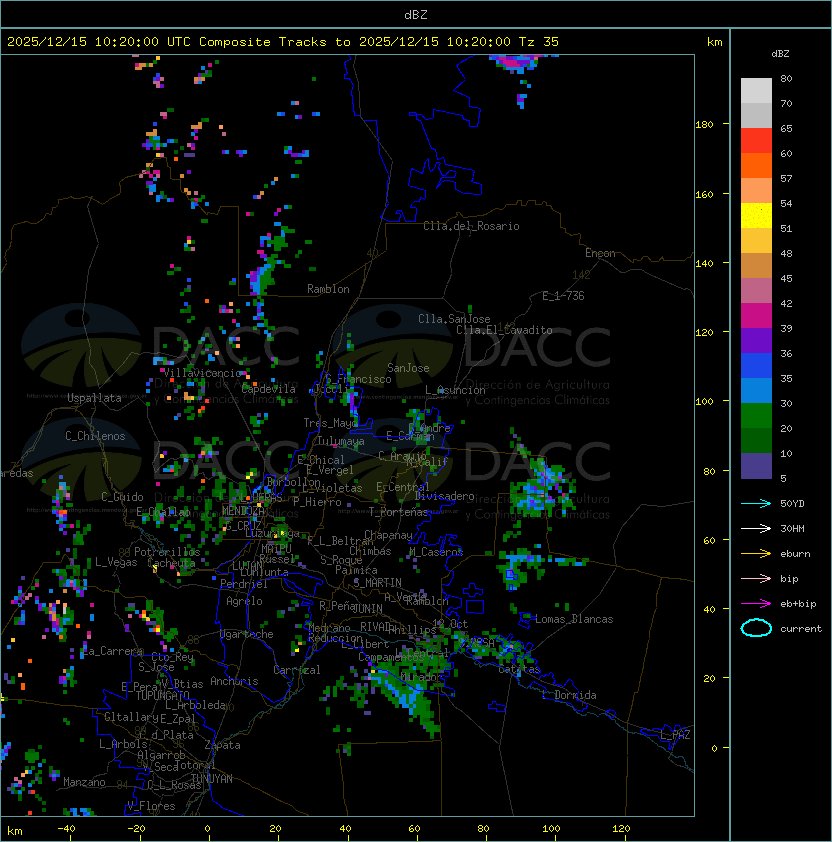Click the 'TUPUNGATO' map label
Viewport: 832px width, 842px height.
[162, 696]
